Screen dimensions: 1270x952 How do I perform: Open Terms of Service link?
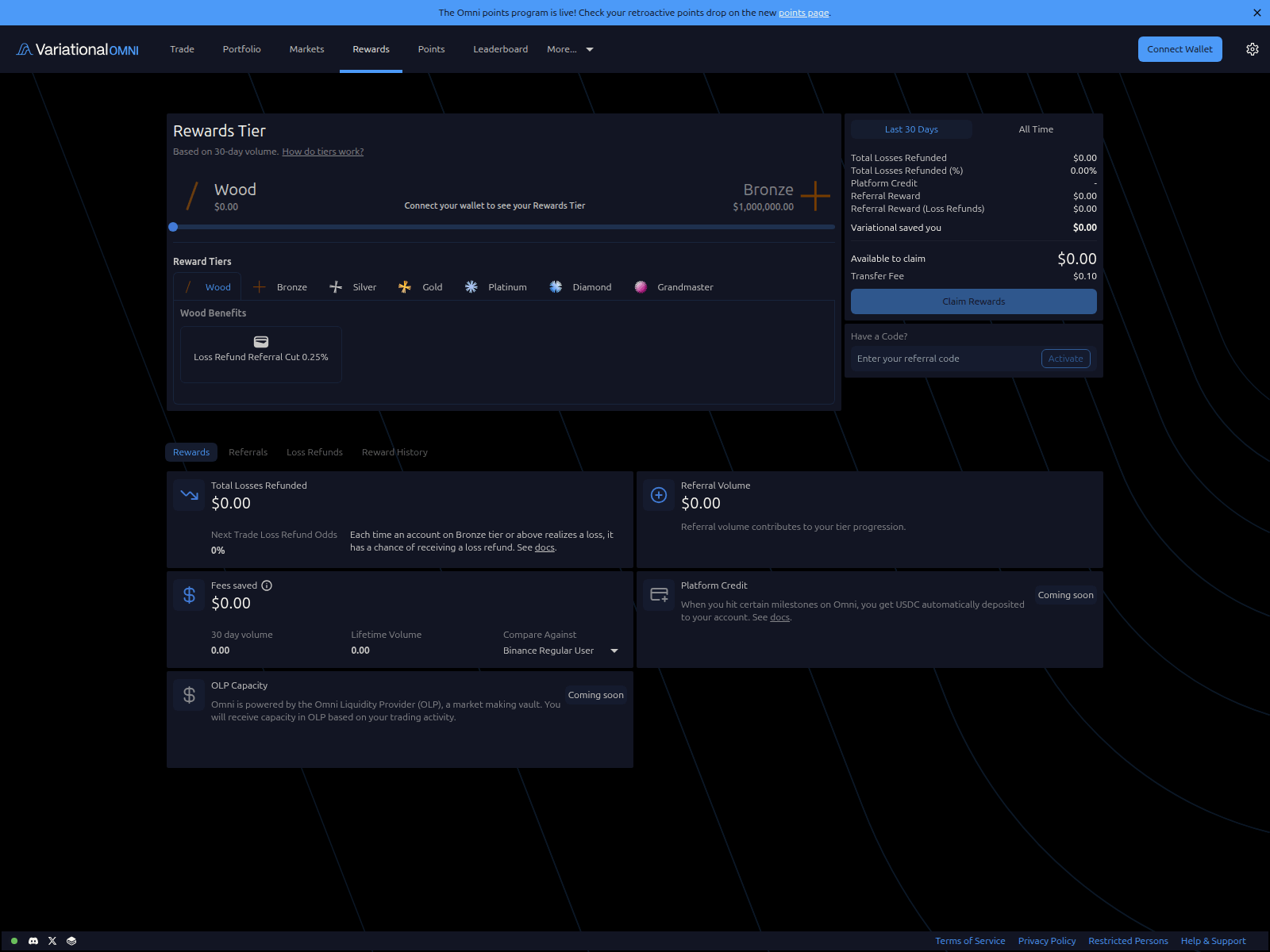(x=970, y=941)
